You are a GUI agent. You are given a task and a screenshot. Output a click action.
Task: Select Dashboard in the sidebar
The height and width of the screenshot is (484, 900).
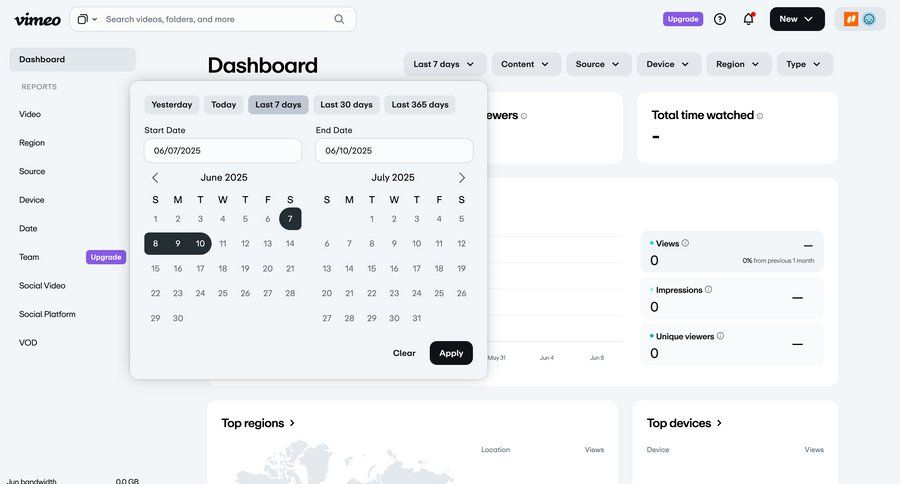[72, 59]
